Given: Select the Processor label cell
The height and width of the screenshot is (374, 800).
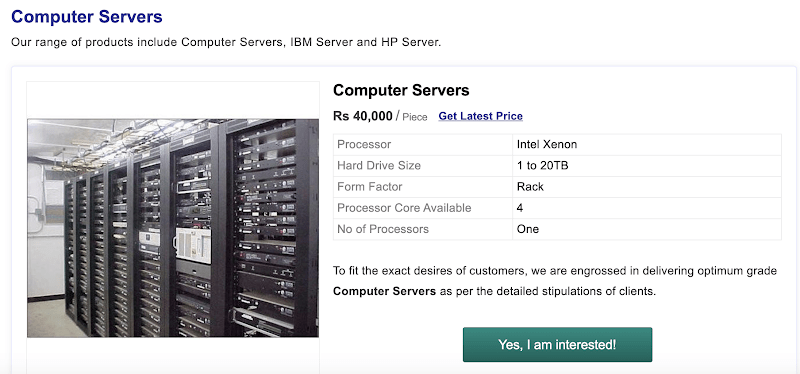Looking at the screenshot, I should 423,144.
